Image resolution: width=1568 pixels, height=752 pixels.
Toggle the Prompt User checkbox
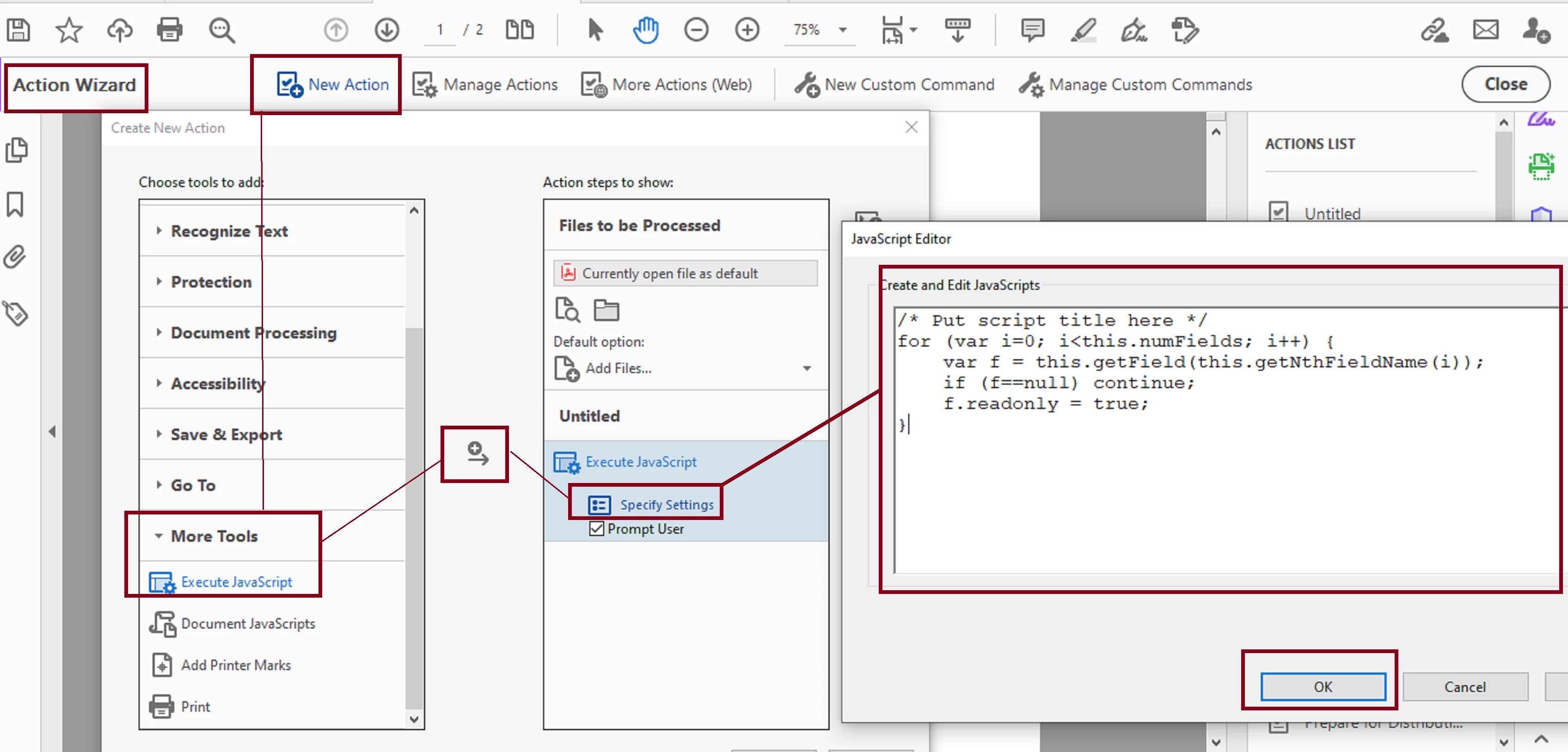(596, 529)
